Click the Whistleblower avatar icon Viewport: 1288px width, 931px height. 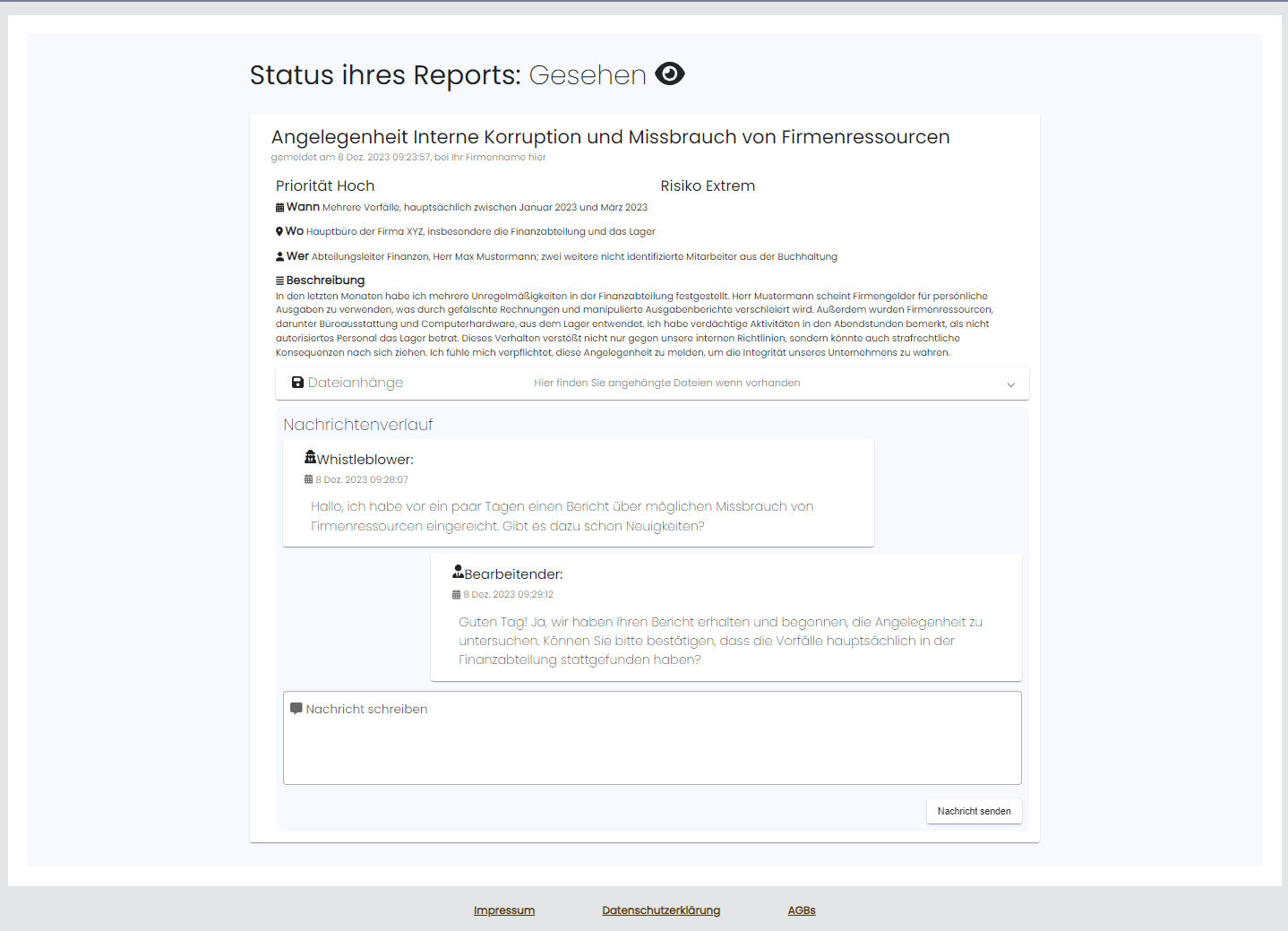(310, 458)
